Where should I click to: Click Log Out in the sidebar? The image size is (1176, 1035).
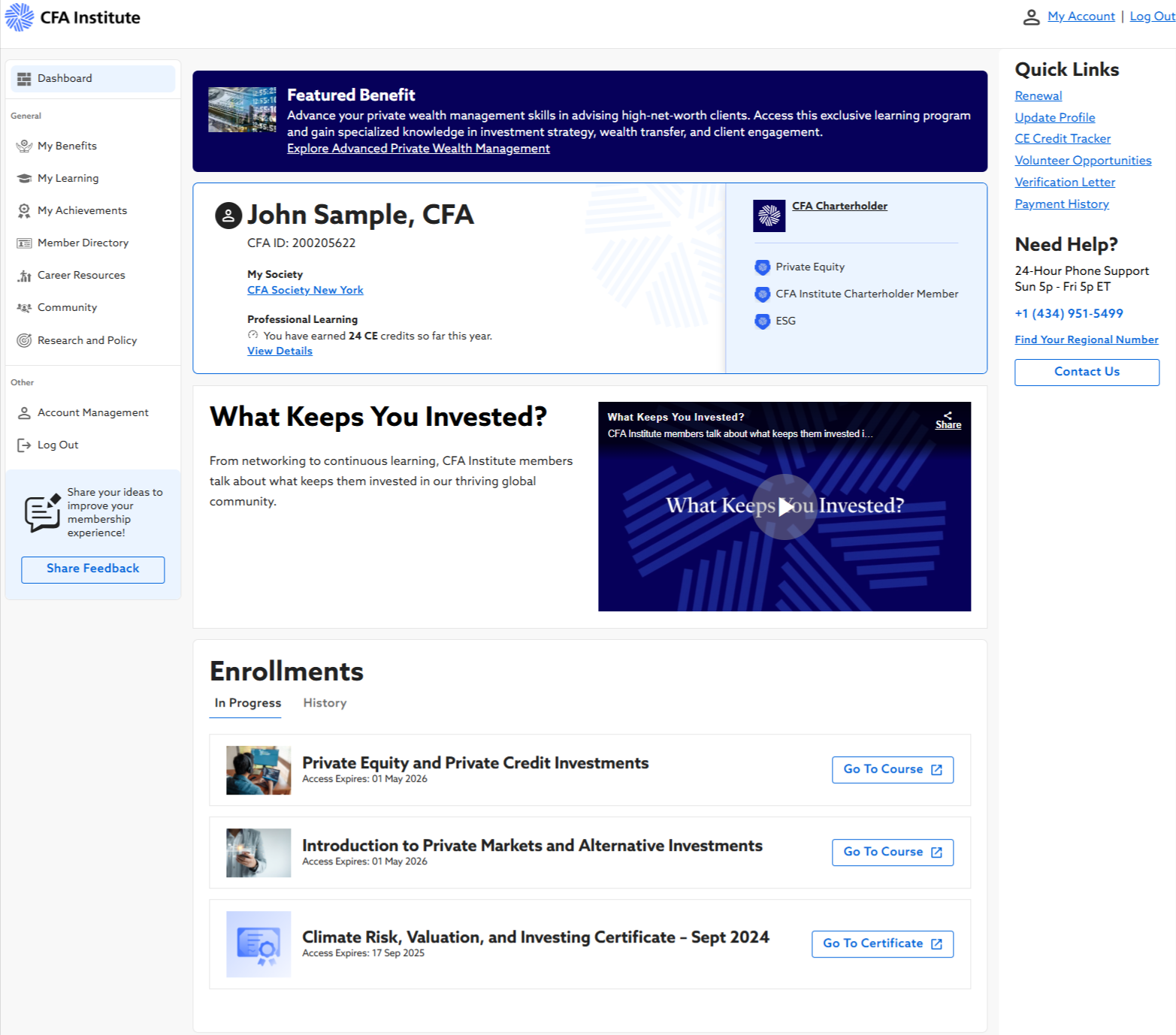click(58, 445)
